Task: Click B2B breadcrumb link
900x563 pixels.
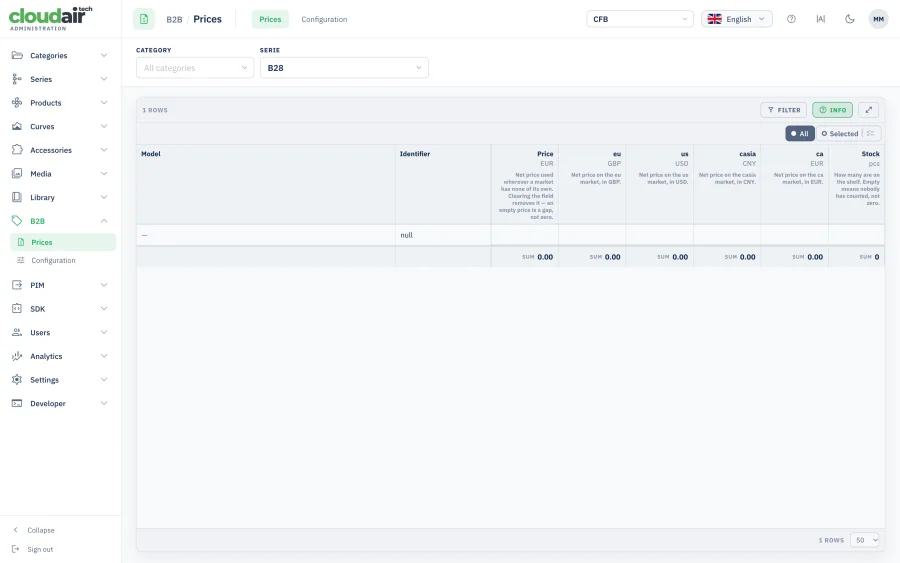Action: [x=174, y=19]
